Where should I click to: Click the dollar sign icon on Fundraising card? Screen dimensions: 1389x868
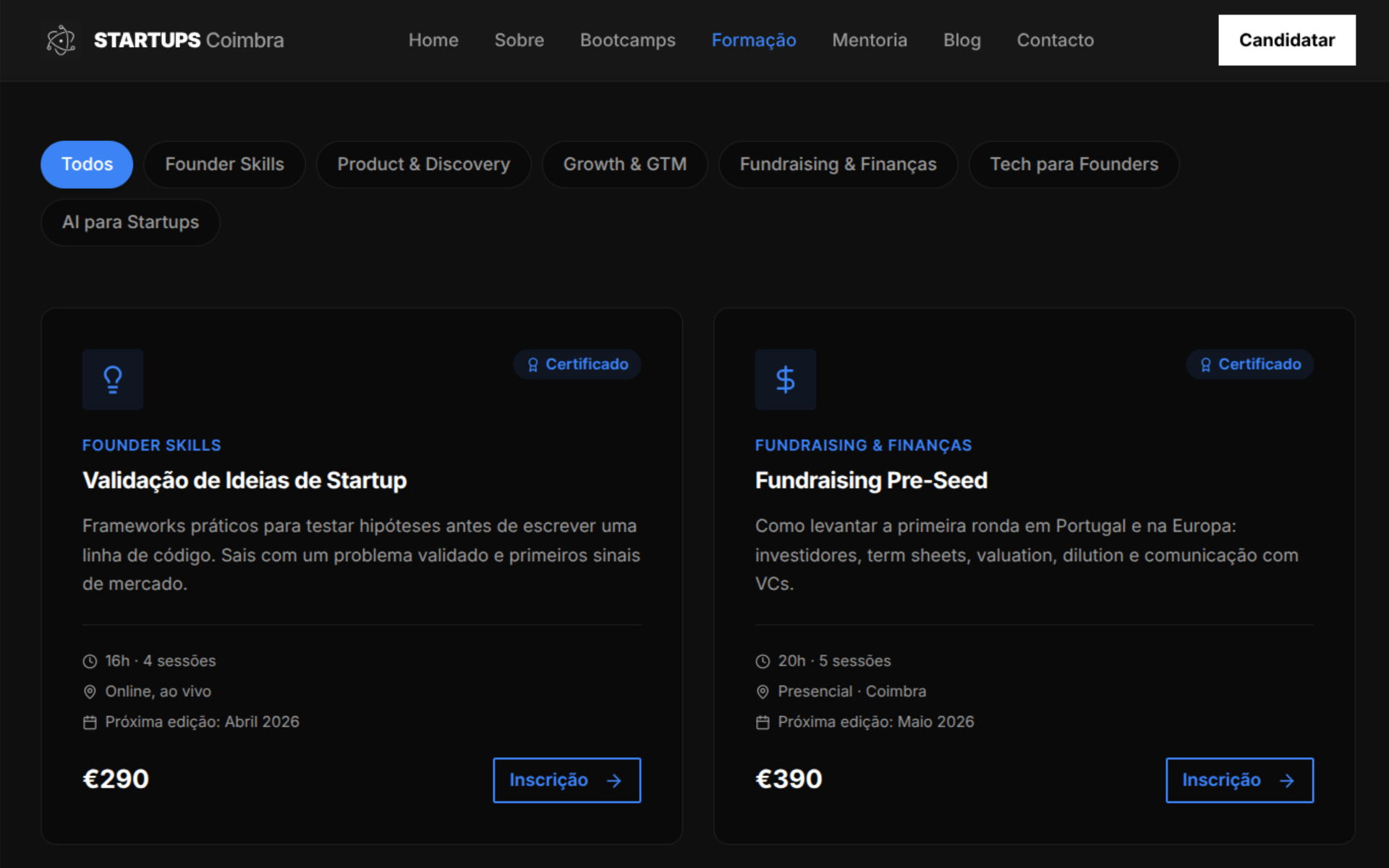786,380
